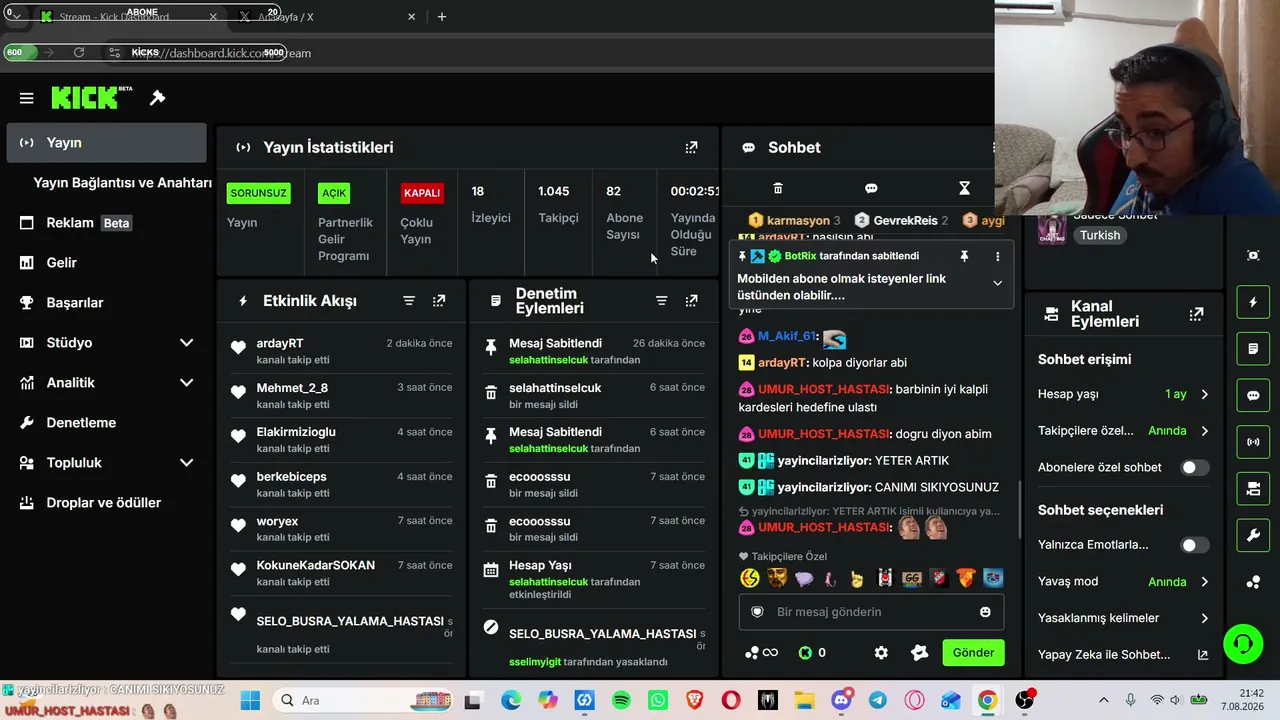Open username M_Akif_61 in chat

point(786,337)
